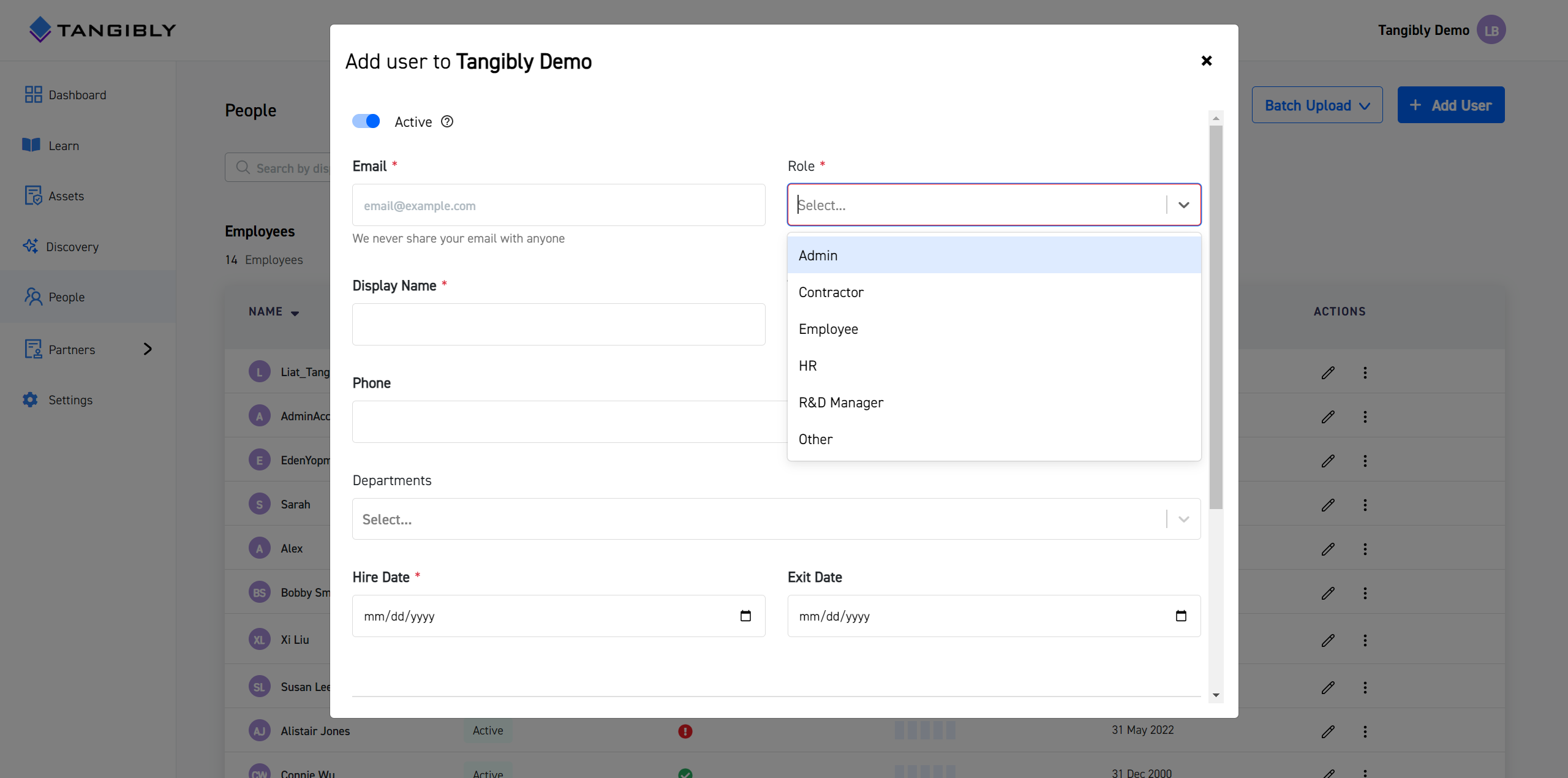Open more options for AdminAcc row
This screenshot has width=1568, height=778.
[1365, 417]
